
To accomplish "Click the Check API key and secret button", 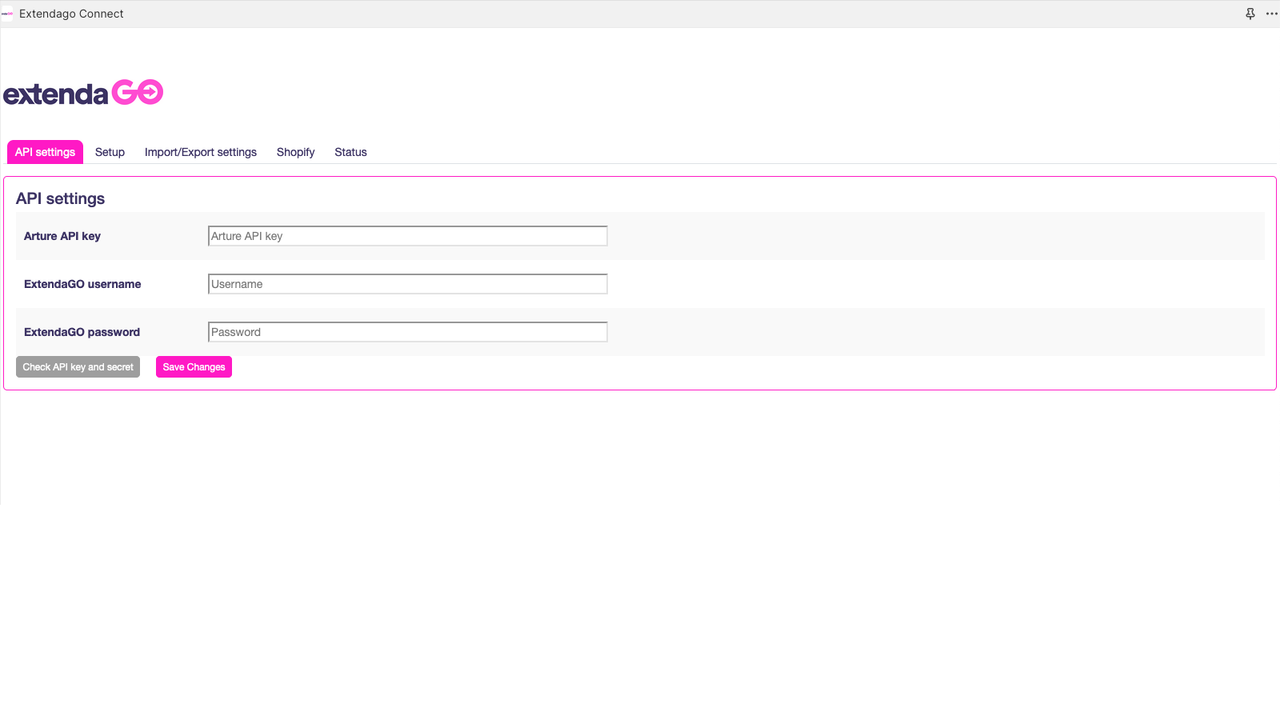I will [x=77, y=367].
